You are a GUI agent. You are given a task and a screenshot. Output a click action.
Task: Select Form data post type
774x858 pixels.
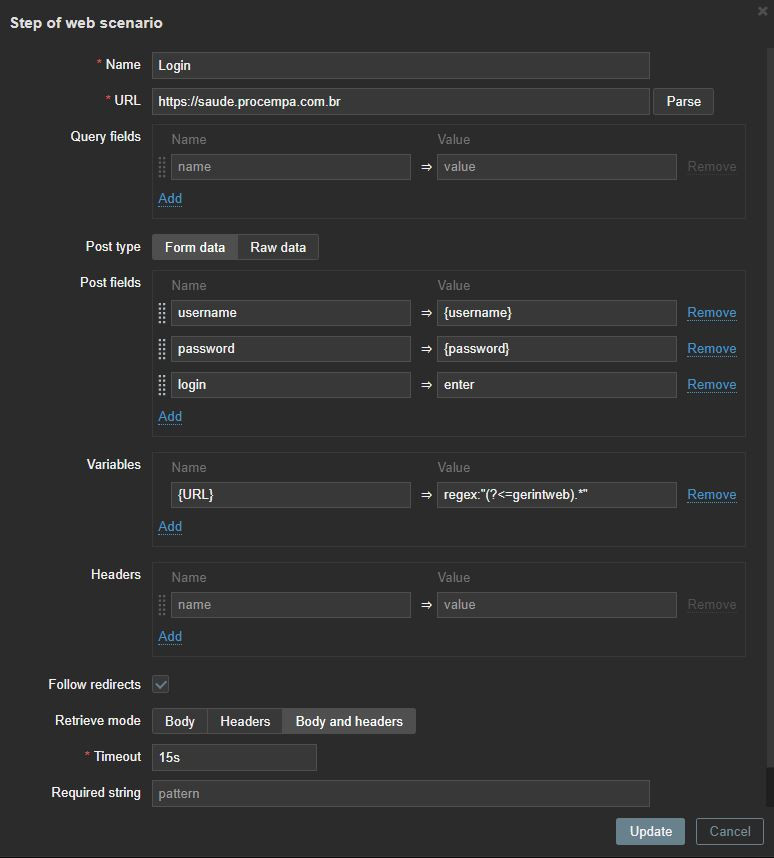tap(195, 247)
